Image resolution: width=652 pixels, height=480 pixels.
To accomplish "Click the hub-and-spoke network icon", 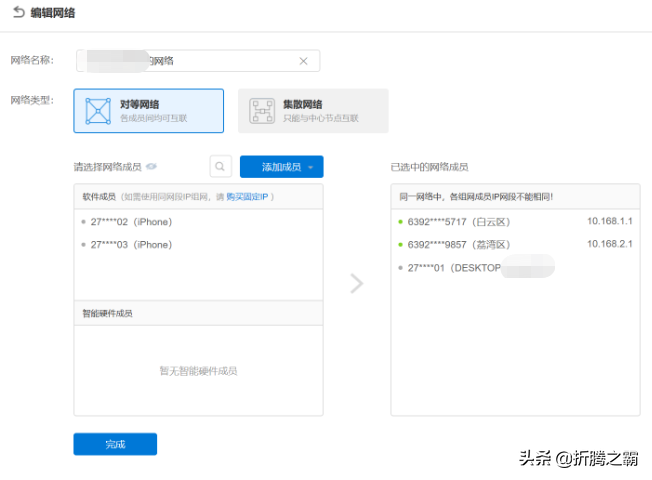I will coord(262,111).
